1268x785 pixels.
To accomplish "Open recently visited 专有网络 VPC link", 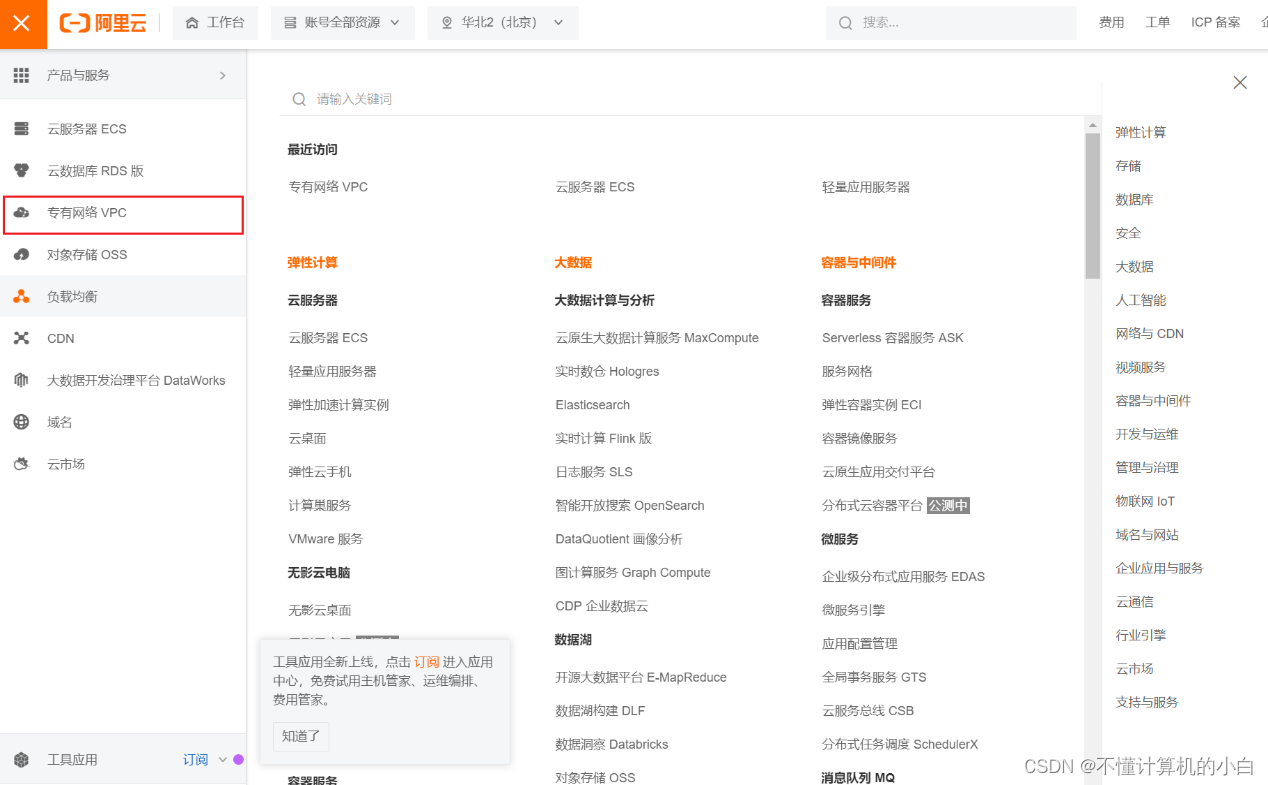I will [328, 187].
